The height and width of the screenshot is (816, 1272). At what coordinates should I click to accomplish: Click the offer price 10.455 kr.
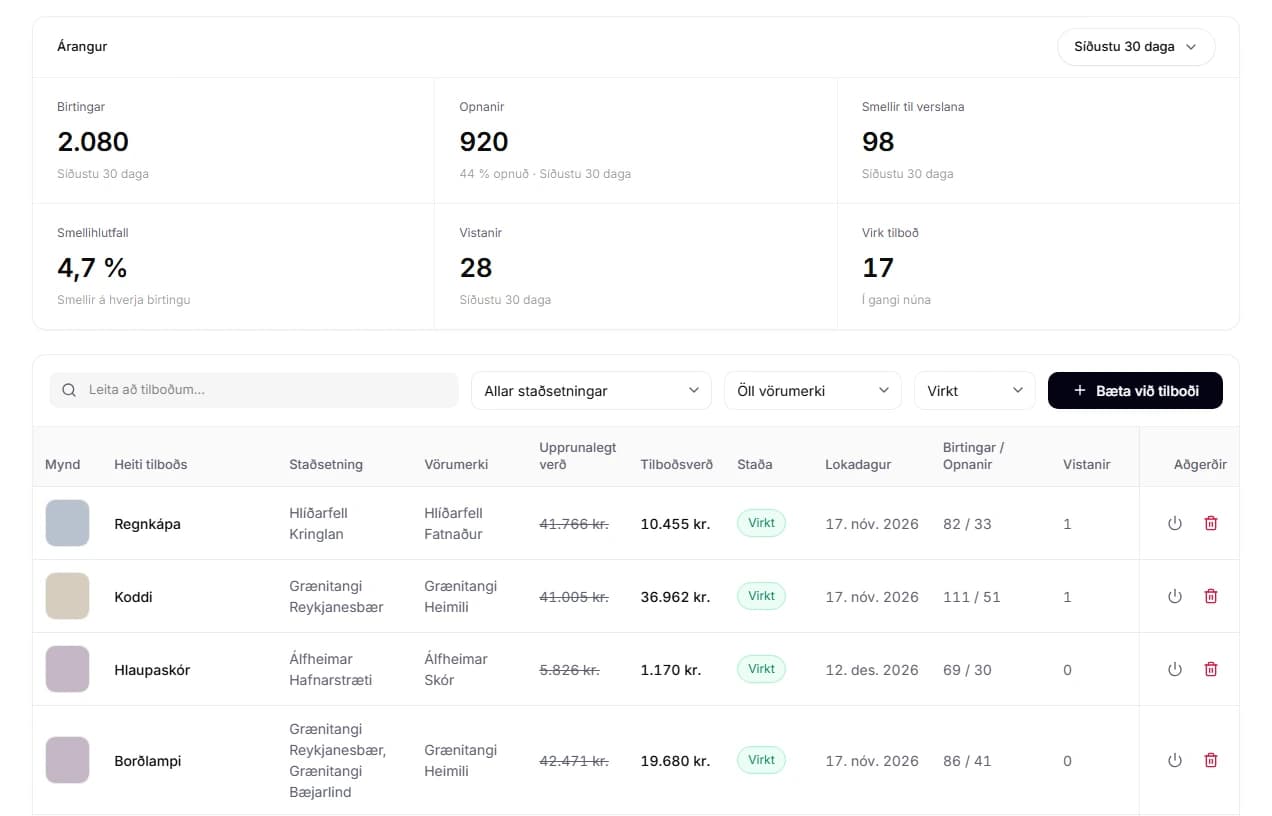coord(675,524)
